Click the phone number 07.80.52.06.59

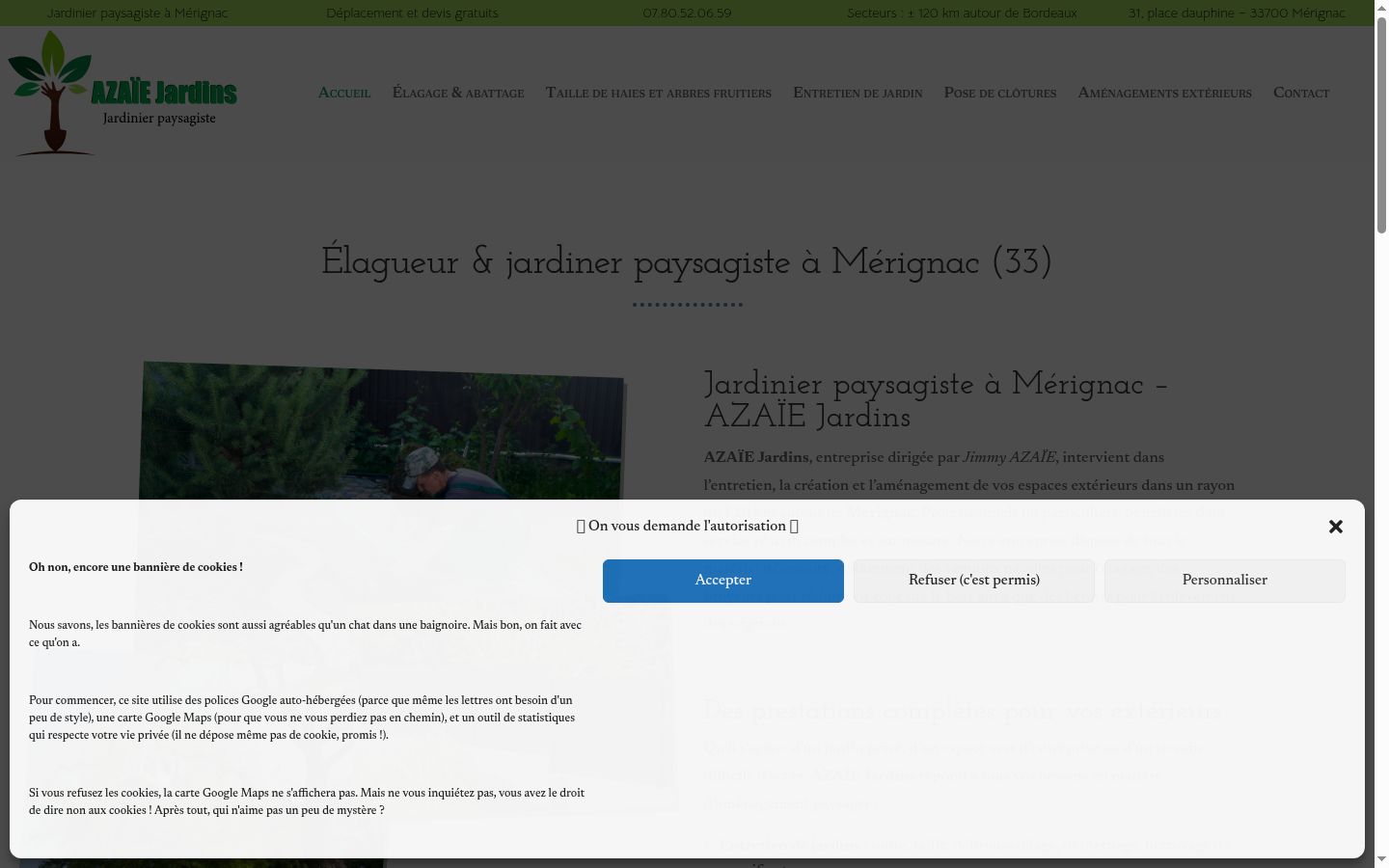pos(687,14)
